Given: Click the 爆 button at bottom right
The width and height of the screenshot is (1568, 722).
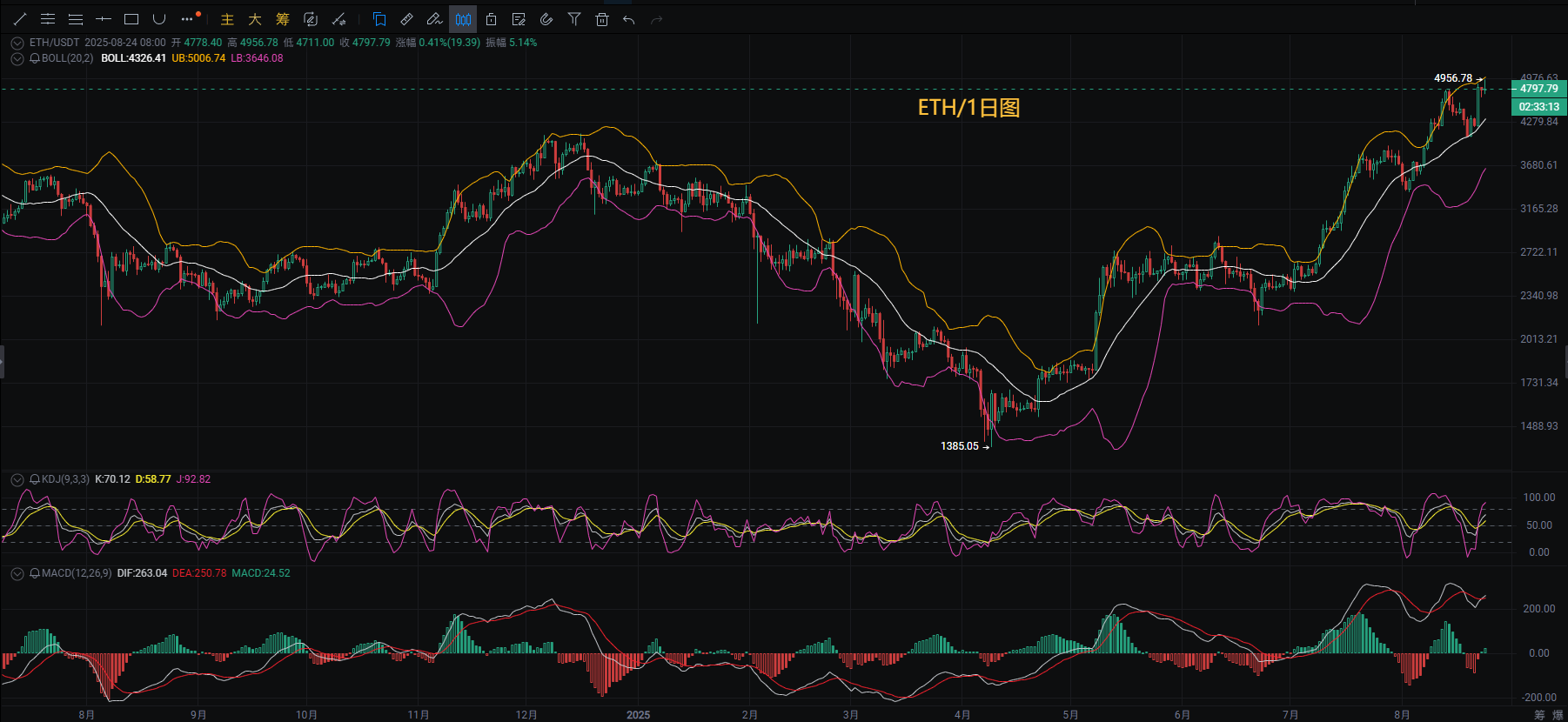Looking at the screenshot, I should (x=1558, y=715).
